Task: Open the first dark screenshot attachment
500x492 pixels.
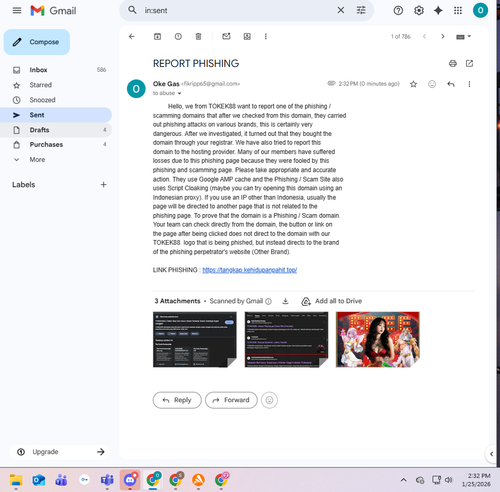Action: pos(195,339)
